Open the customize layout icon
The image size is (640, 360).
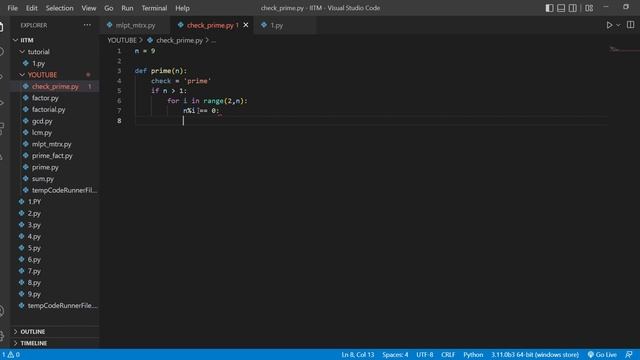[589, 8]
